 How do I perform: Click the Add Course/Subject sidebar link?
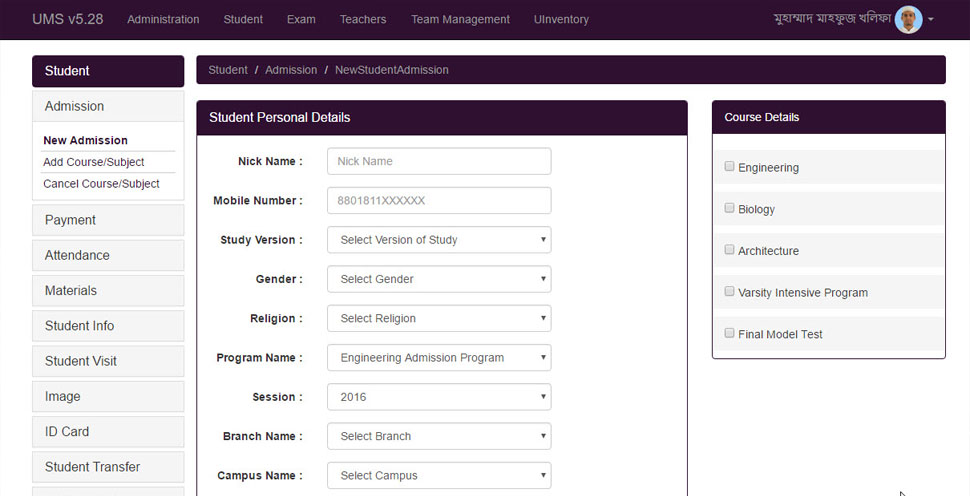[x=93, y=162]
